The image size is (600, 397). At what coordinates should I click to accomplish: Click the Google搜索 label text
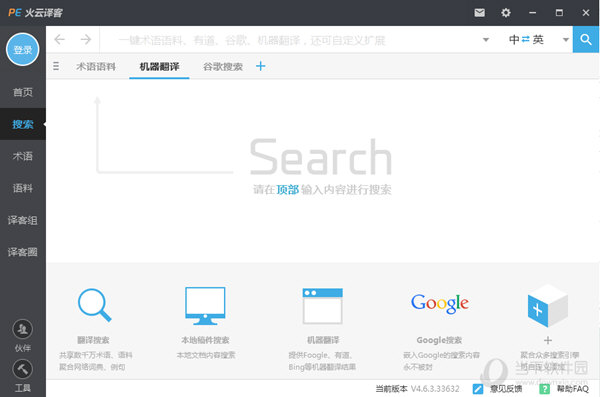pyautogui.click(x=439, y=340)
